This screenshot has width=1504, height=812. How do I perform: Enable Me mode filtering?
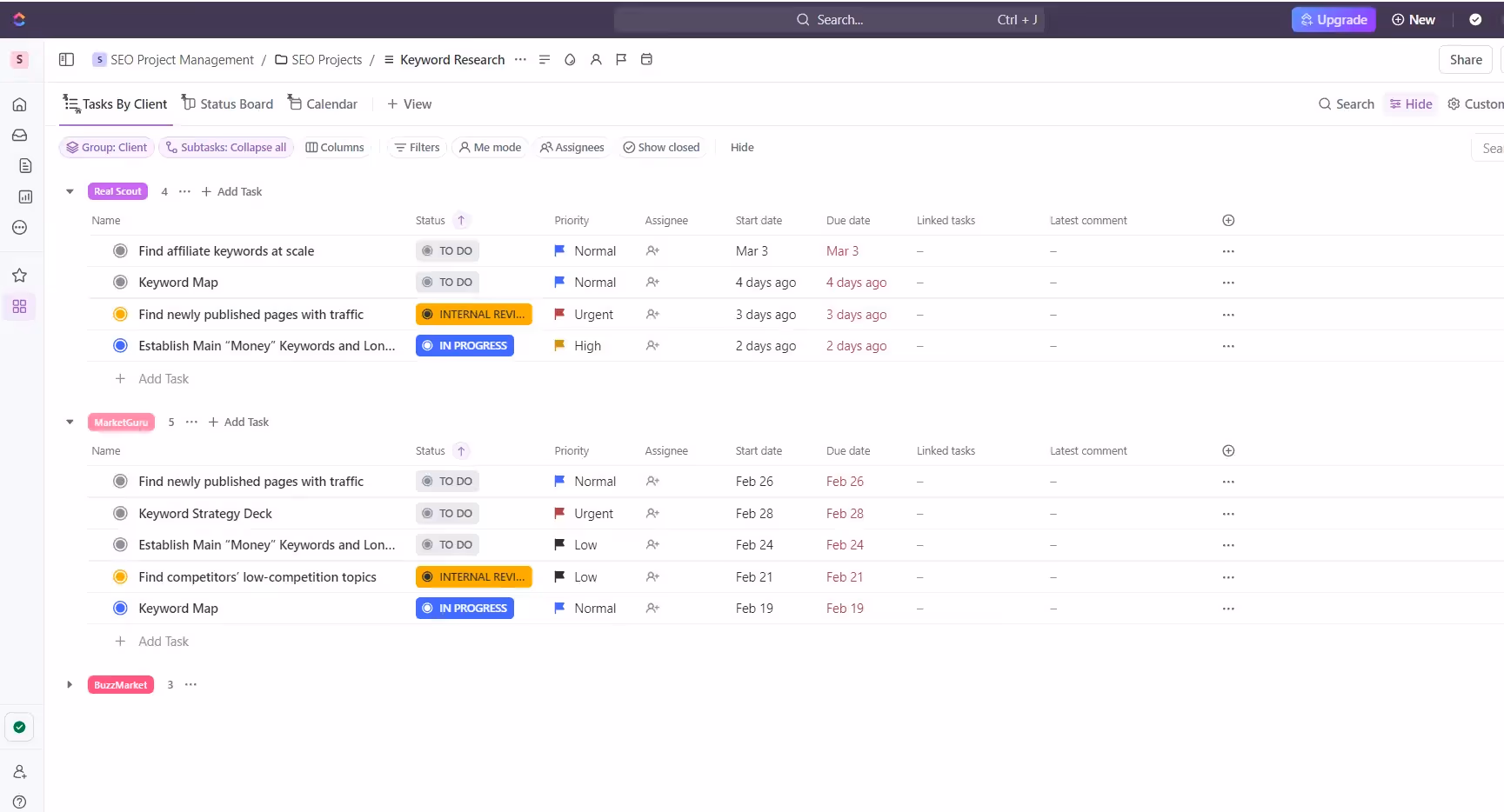pos(490,147)
